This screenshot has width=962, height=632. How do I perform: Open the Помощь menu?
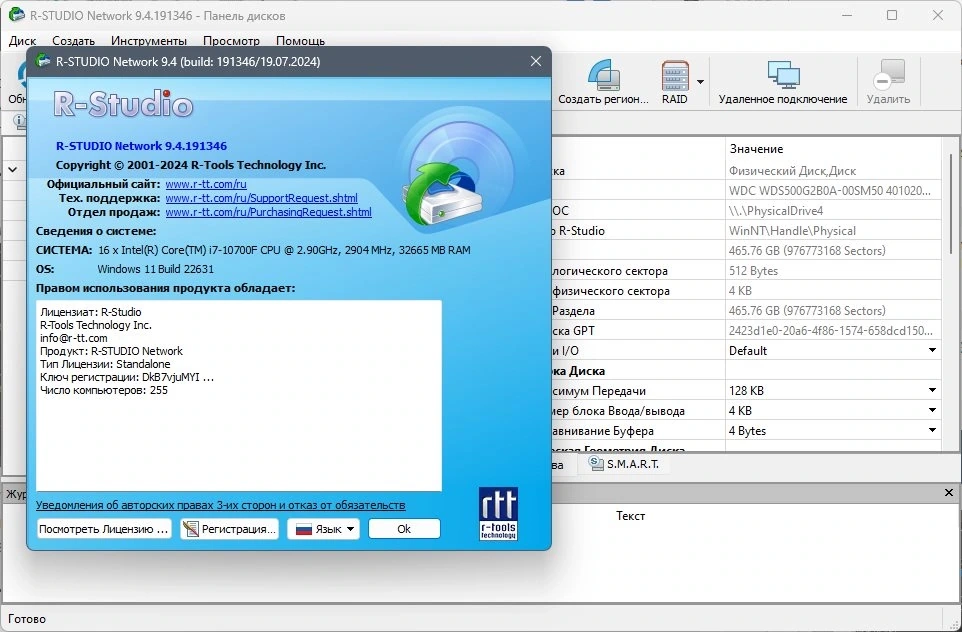[x=301, y=41]
